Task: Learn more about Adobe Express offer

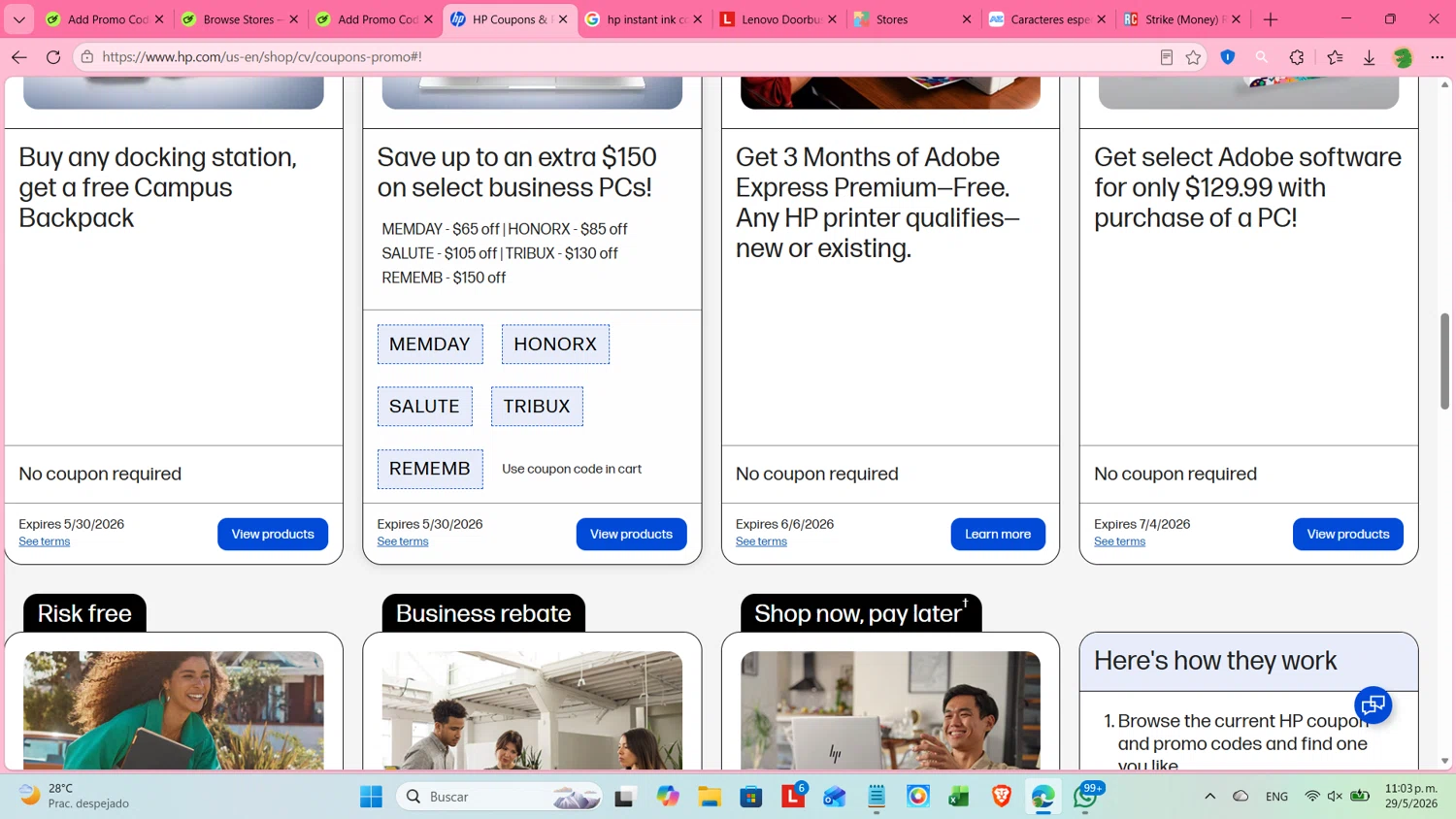Action: [x=998, y=534]
